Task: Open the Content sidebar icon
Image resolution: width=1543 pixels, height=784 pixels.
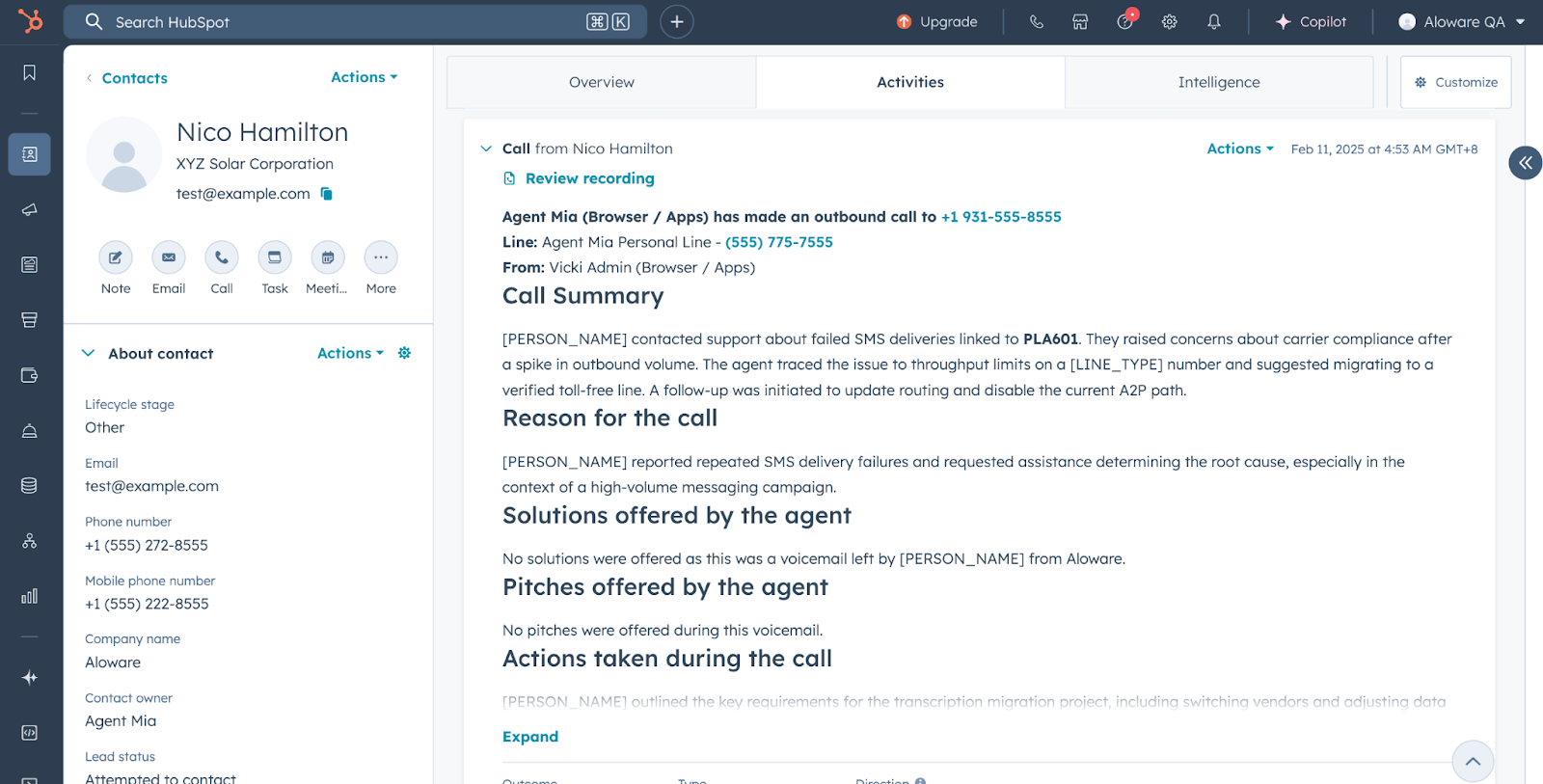Action: tap(30, 264)
